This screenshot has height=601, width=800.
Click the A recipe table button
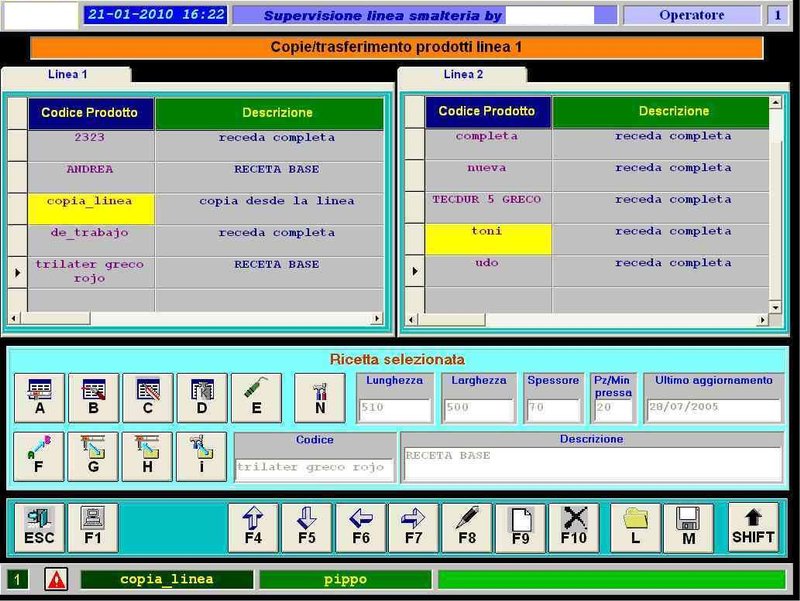point(39,398)
